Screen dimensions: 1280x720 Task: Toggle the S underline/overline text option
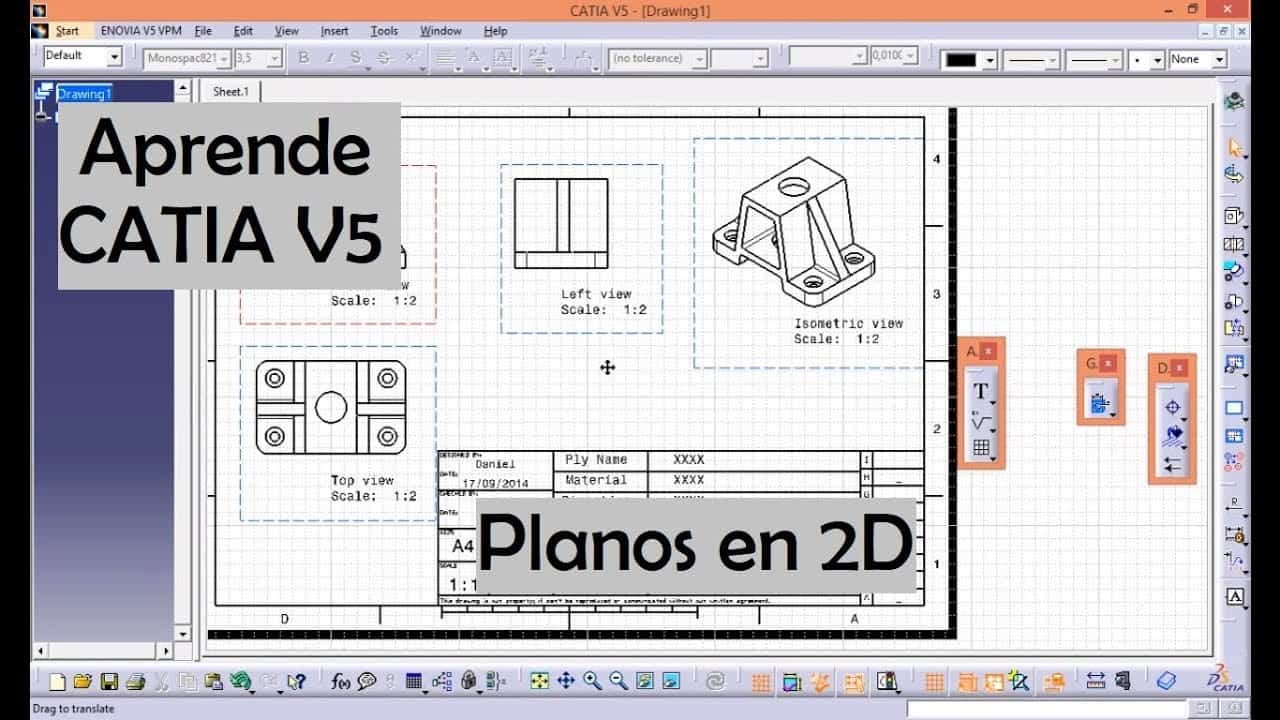pyautogui.click(x=356, y=58)
